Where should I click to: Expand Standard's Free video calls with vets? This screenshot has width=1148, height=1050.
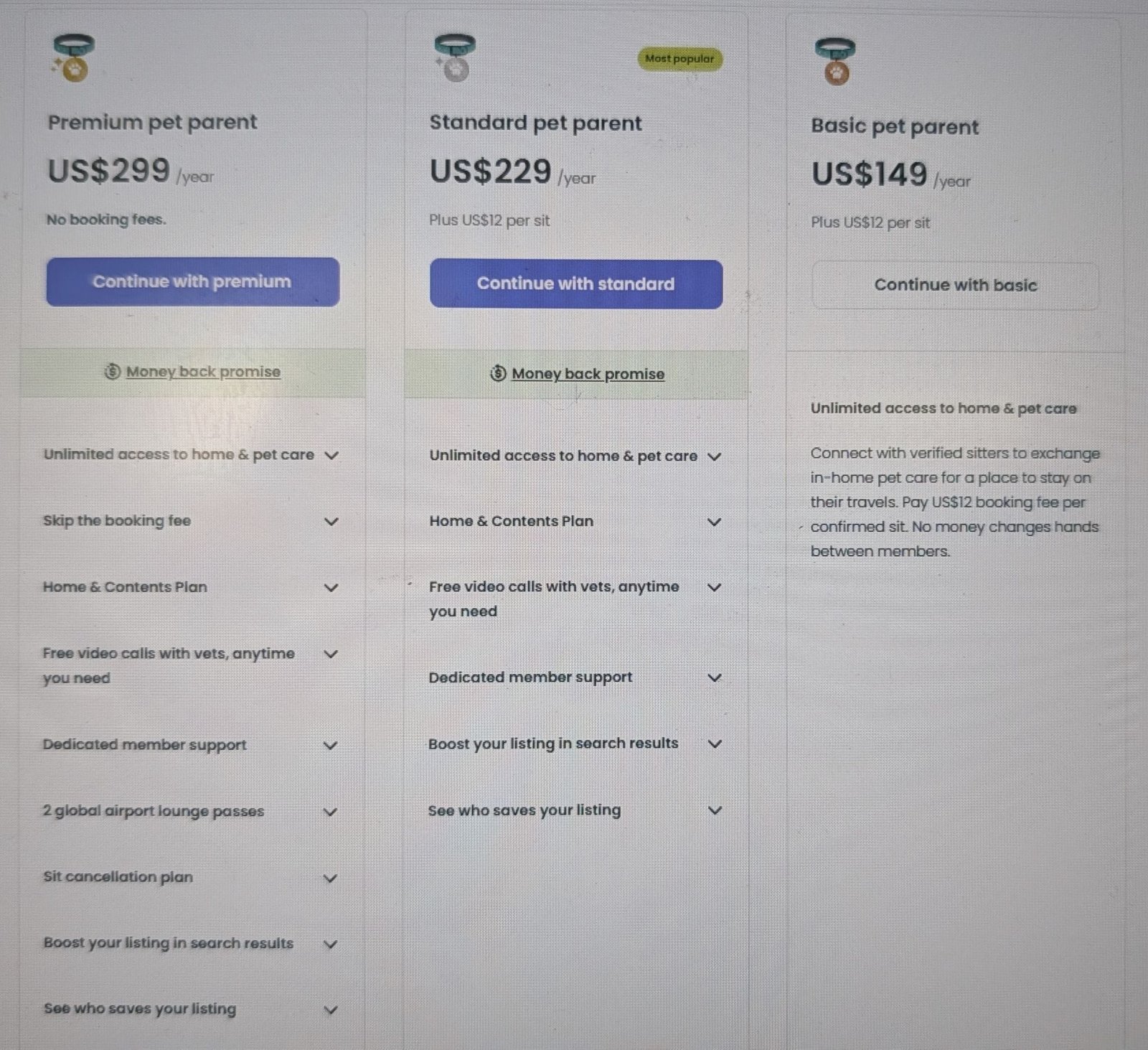pos(714,587)
